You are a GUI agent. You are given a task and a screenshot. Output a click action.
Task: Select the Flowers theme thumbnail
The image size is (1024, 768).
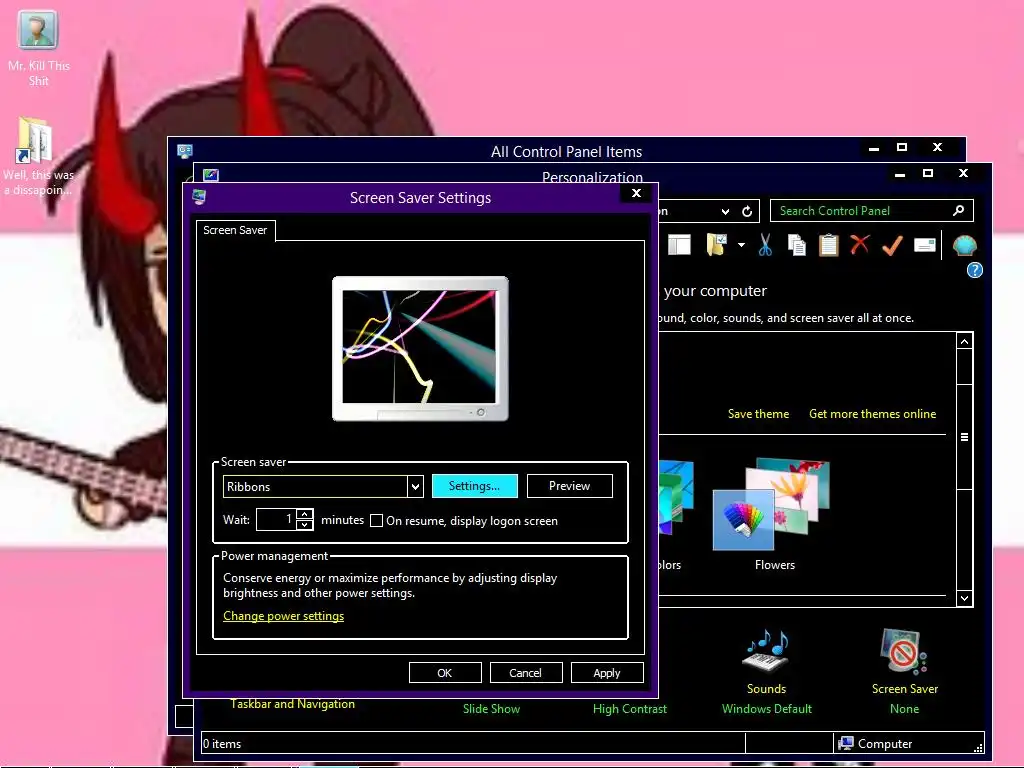click(771, 504)
